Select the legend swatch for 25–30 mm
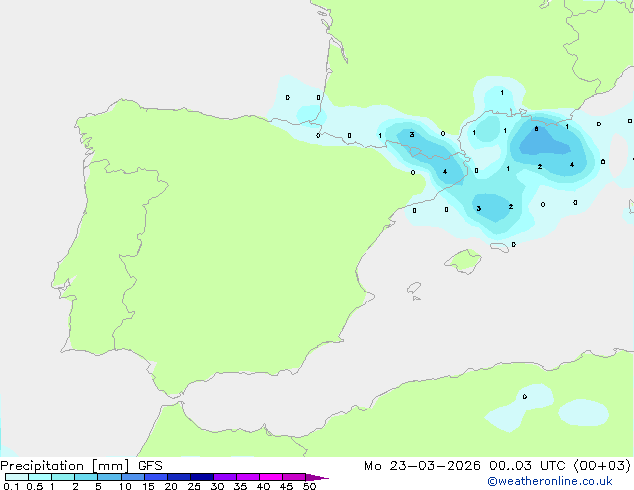This screenshot has width=634, height=490. tap(202, 477)
